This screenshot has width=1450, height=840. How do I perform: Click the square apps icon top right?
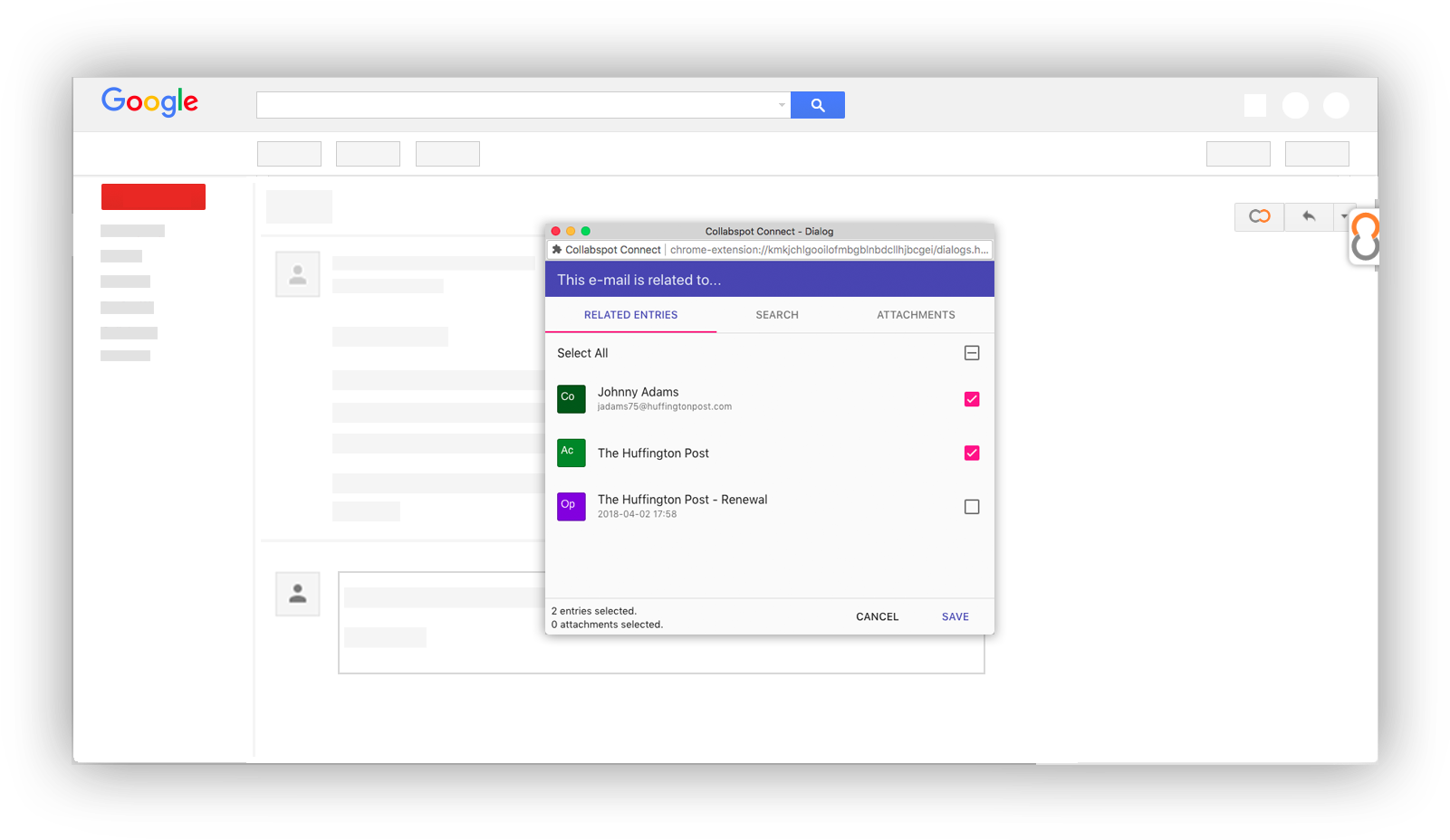[x=1255, y=106]
